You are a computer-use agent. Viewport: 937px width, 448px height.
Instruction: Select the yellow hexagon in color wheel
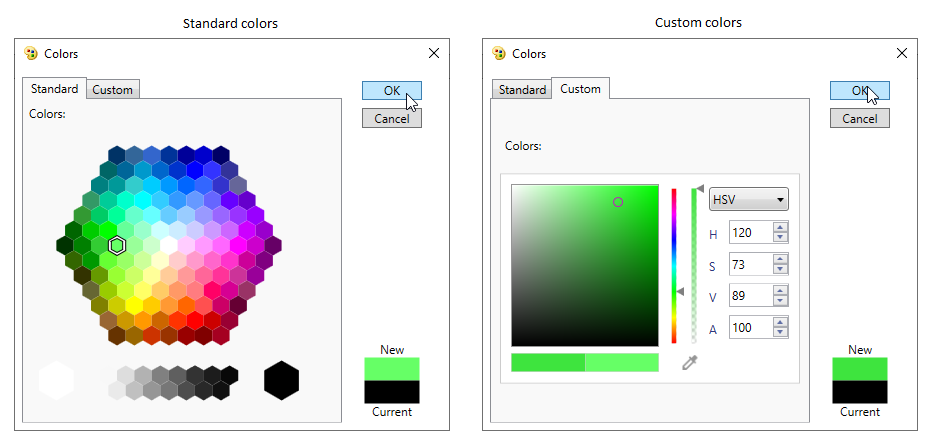click(x=134, y=305)
